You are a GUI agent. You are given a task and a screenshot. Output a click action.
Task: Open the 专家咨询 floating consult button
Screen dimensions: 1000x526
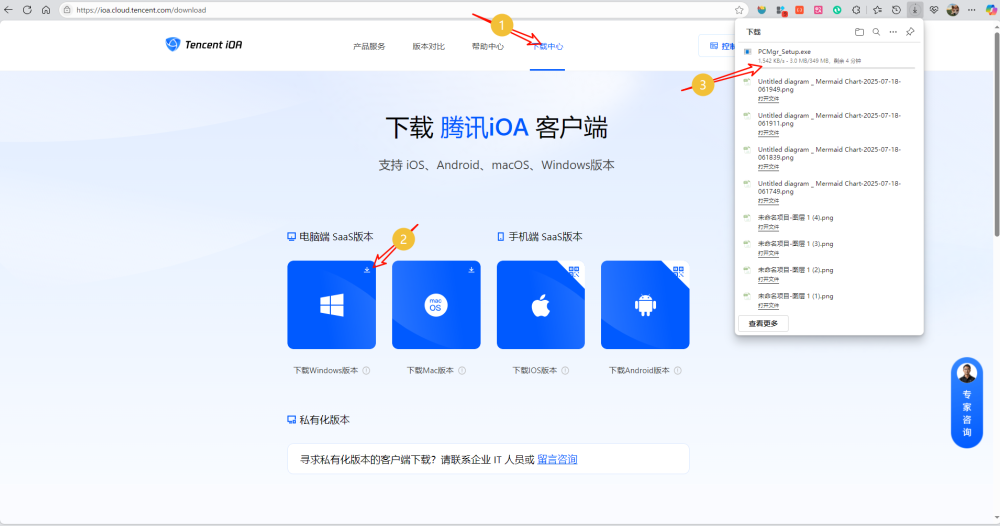click(x=967, y=402)
